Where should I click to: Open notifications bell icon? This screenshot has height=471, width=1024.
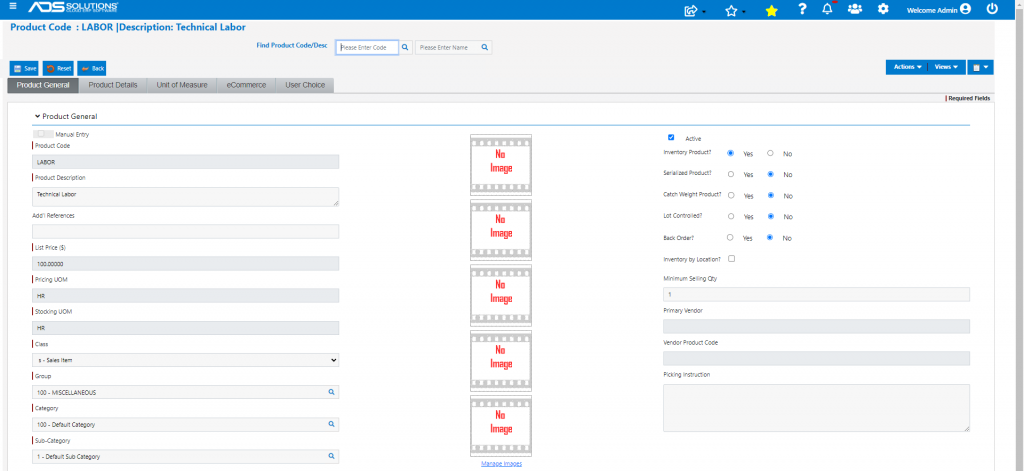pos(827,9)
